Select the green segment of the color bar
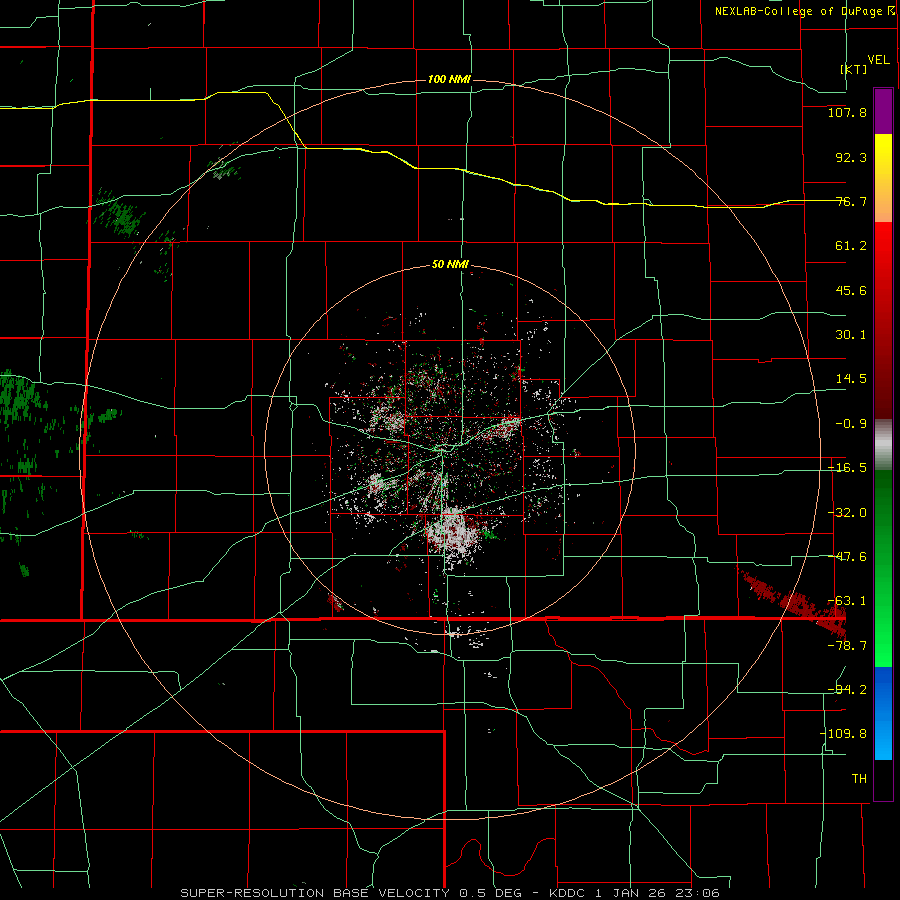Screen dimensions: 900x900 [x=883, y=568]
